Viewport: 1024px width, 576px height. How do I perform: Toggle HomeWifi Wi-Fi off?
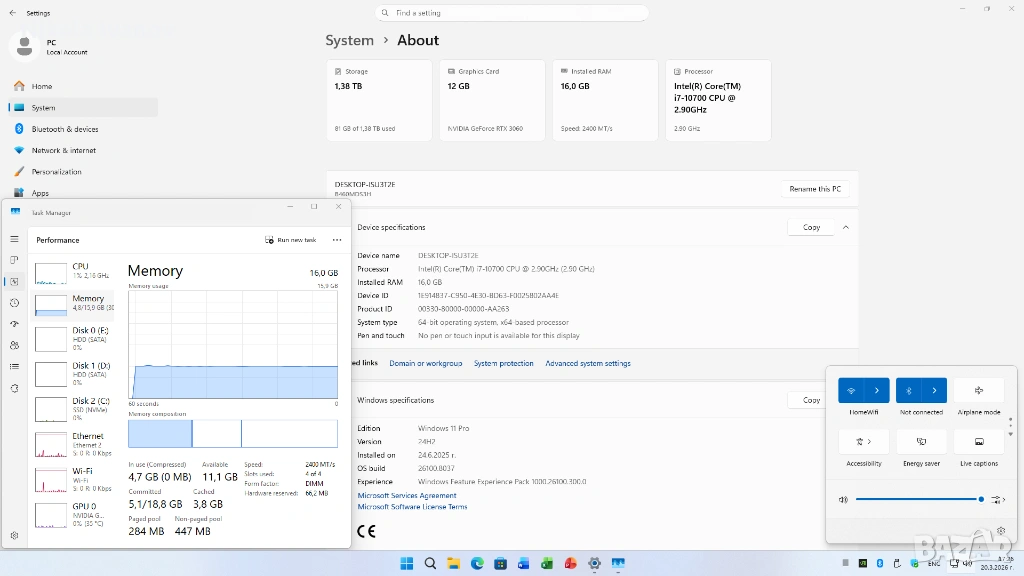tap(851, 390)
